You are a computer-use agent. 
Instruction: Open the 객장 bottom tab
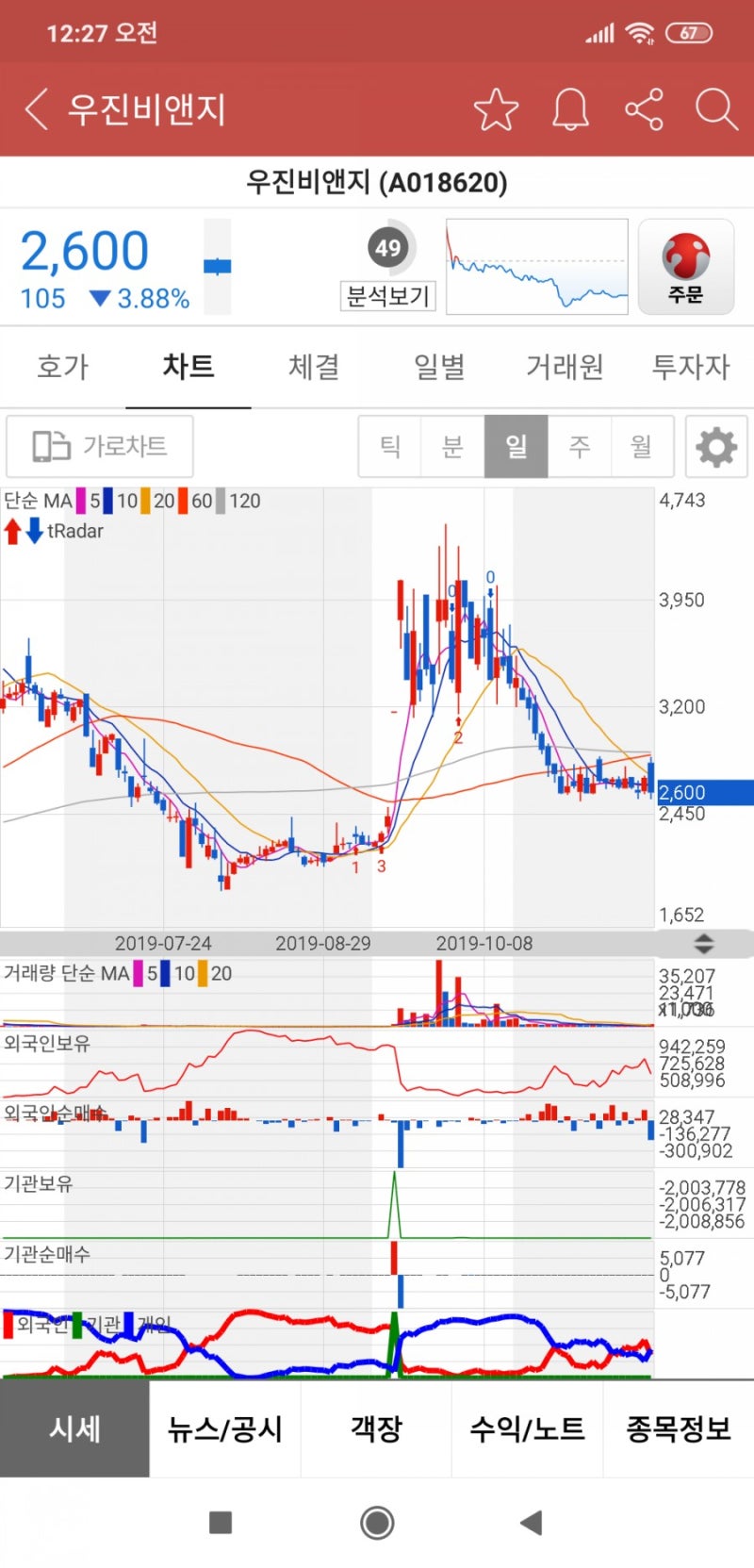pos(376,1428)
